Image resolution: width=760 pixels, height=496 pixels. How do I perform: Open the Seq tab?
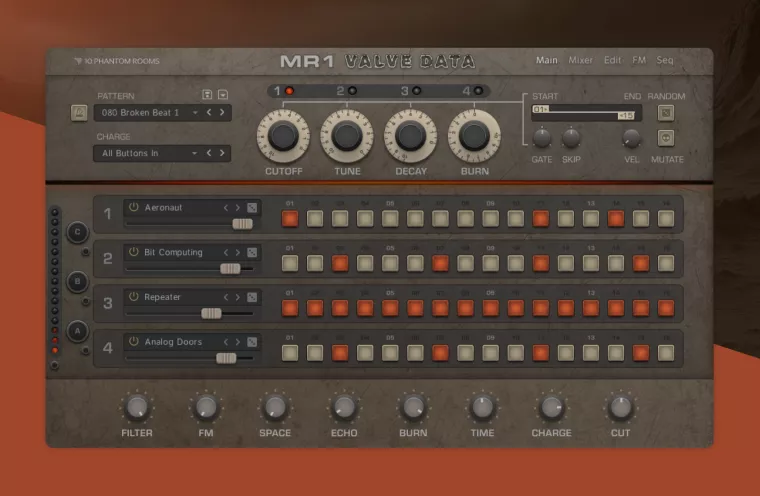point(665,60)
